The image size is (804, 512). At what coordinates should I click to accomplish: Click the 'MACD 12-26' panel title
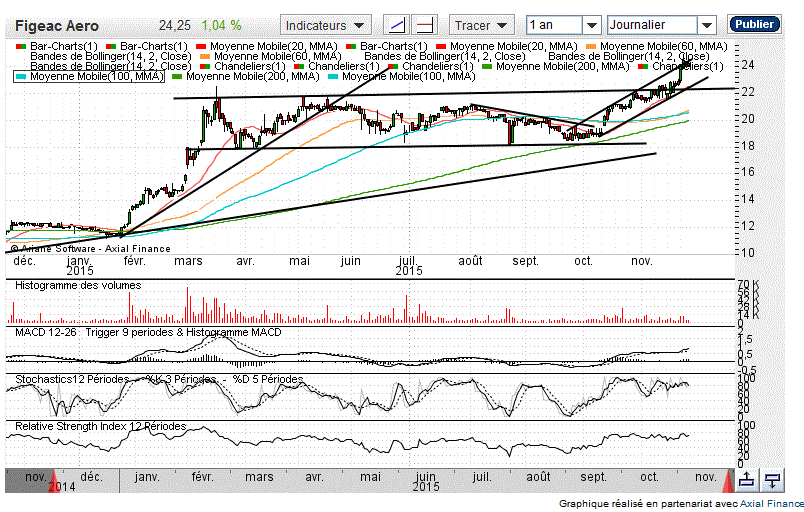[46, 332]
